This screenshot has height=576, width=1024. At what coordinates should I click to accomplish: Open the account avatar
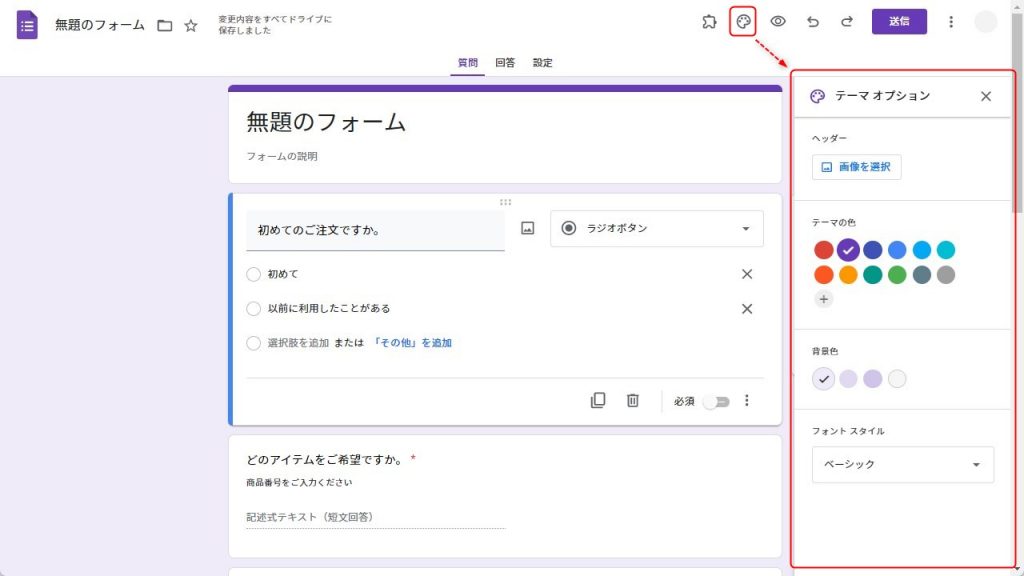(985, 22)
